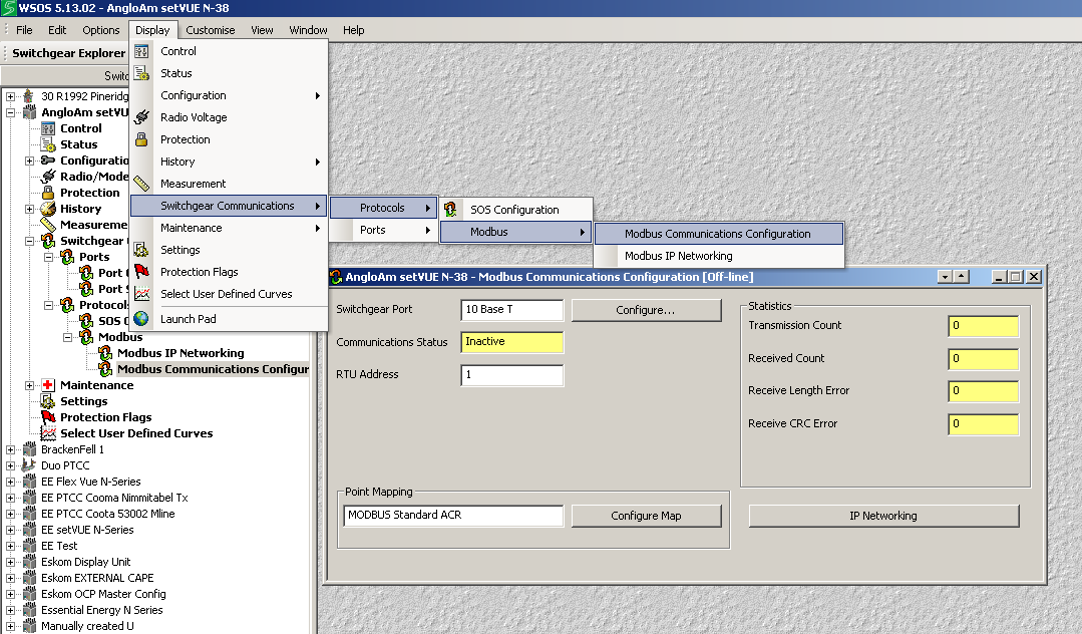The image size is (1082, 634).
Task: Expand the EE Test tree node
Action: [10, 546]
